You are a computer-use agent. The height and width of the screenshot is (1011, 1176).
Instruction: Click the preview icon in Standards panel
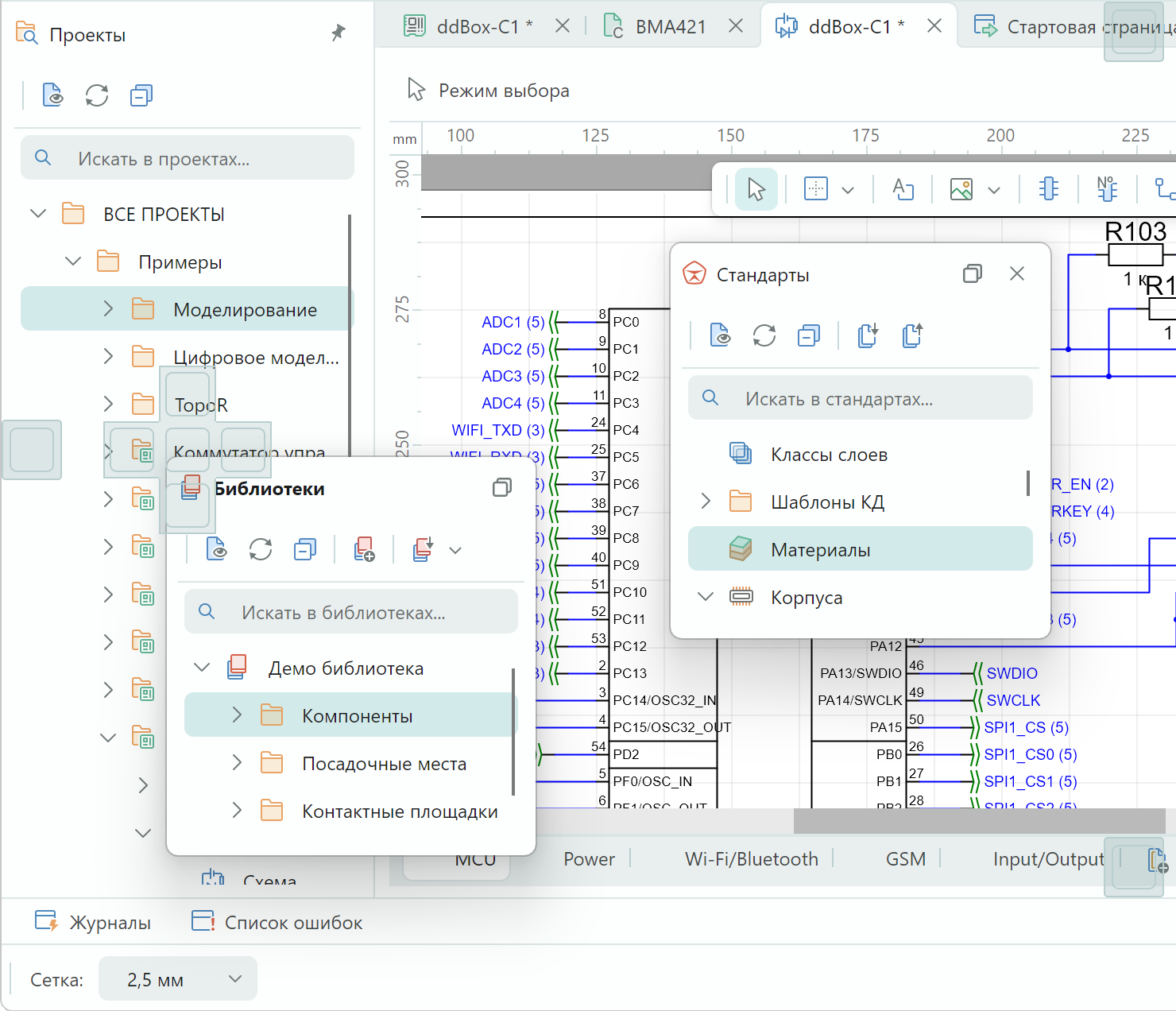coord(720,335)
